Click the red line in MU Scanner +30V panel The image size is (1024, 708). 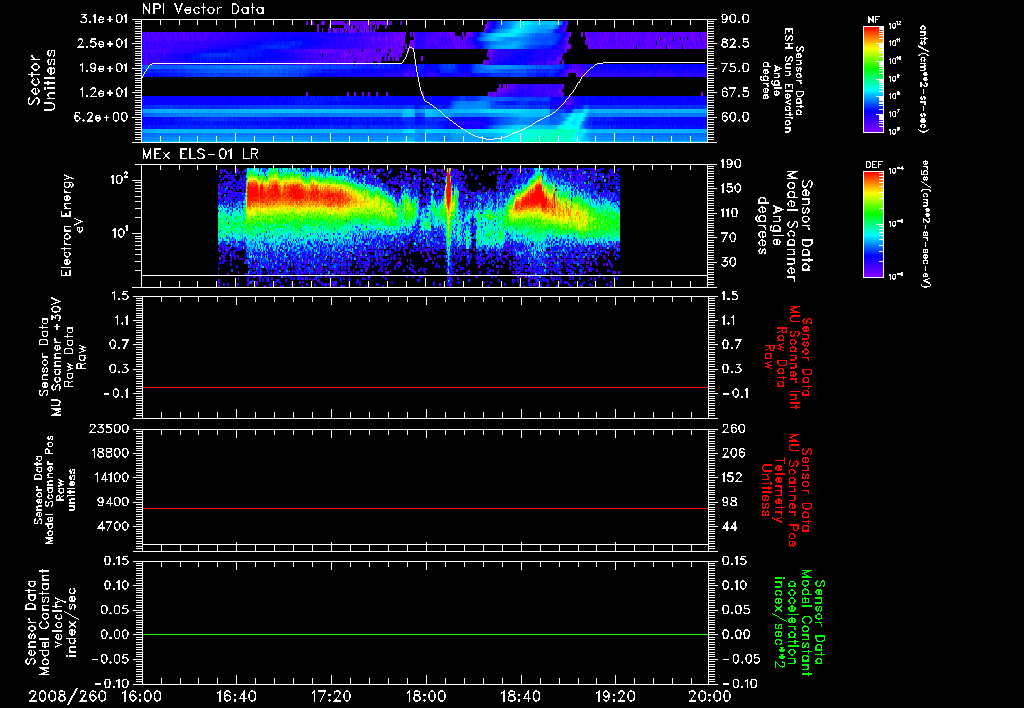click(x=424, y=388)
